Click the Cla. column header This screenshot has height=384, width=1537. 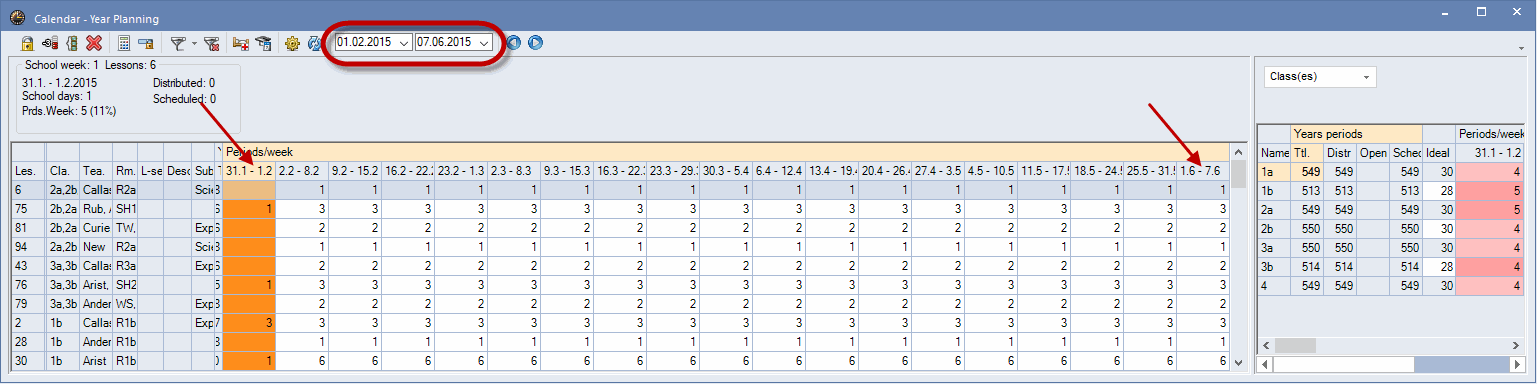62,170
